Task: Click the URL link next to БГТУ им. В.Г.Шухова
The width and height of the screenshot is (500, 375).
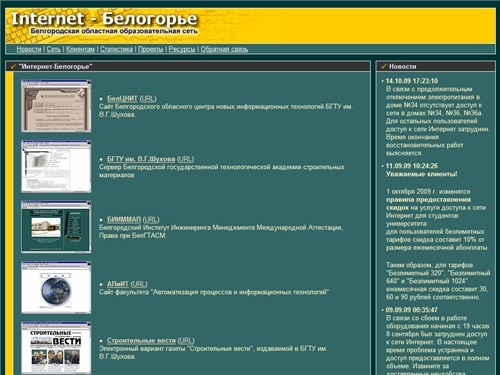Action: pos(186,159)
